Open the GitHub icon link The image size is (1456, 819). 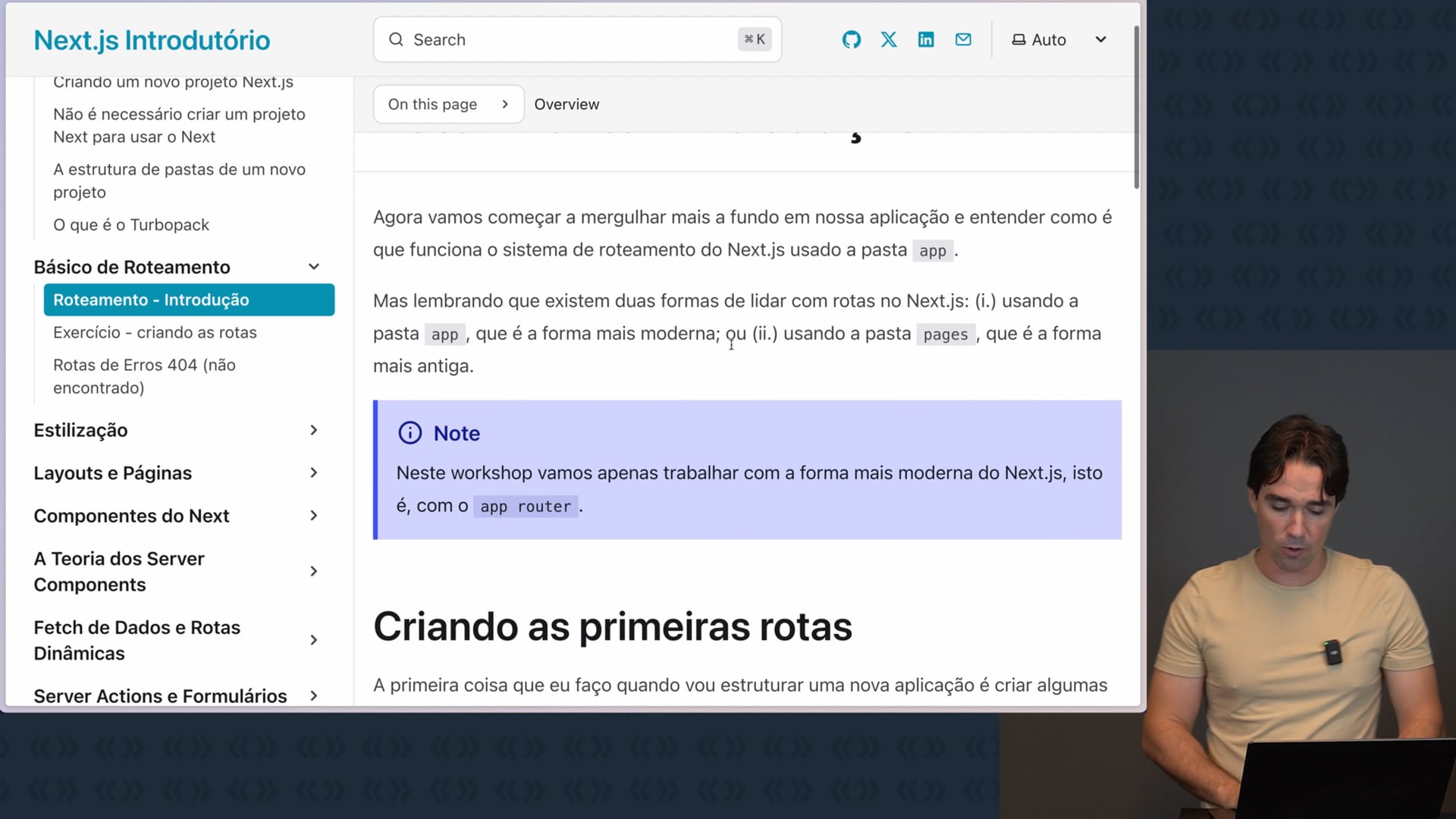pyautogui.click(x=851, y=39)
